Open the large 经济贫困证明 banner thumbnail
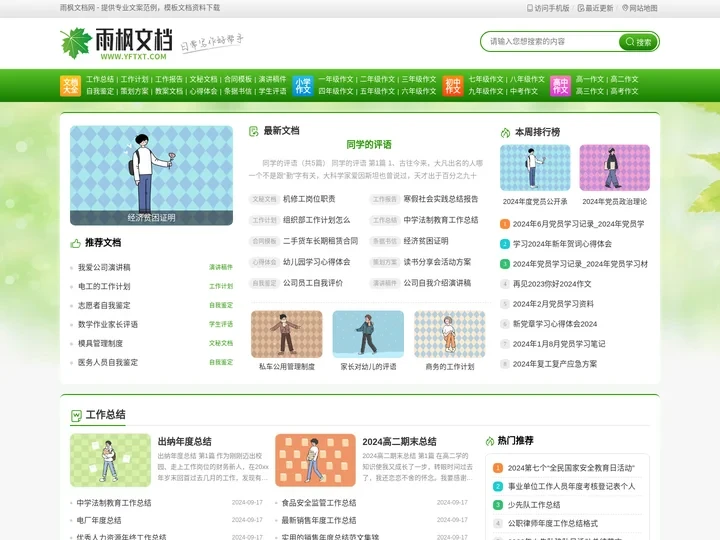The height and width of the screenshot is (540, 720). click(x=151, y=175)
